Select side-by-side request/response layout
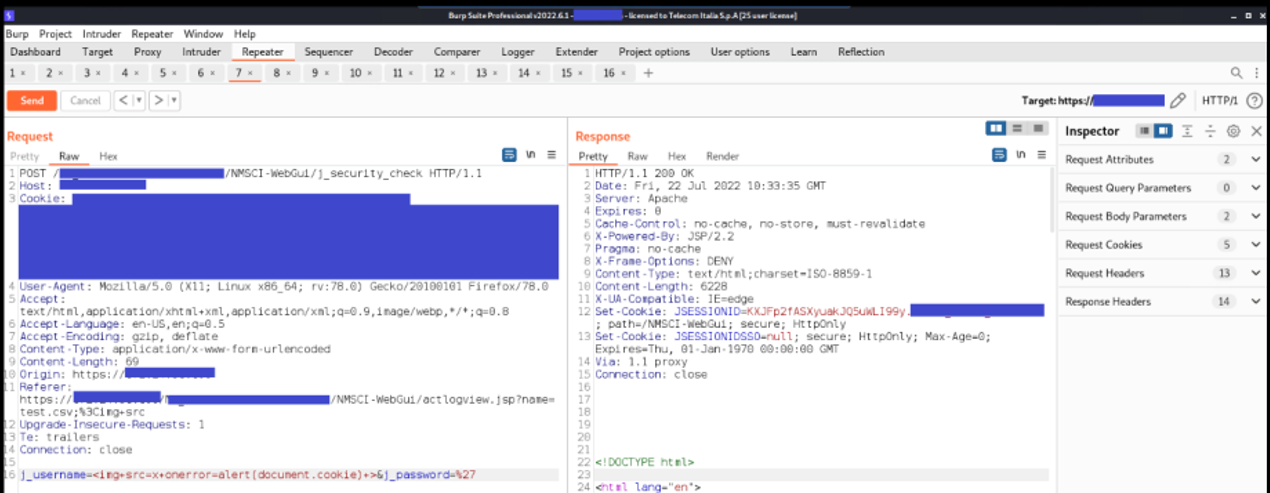 click(996, 129)
